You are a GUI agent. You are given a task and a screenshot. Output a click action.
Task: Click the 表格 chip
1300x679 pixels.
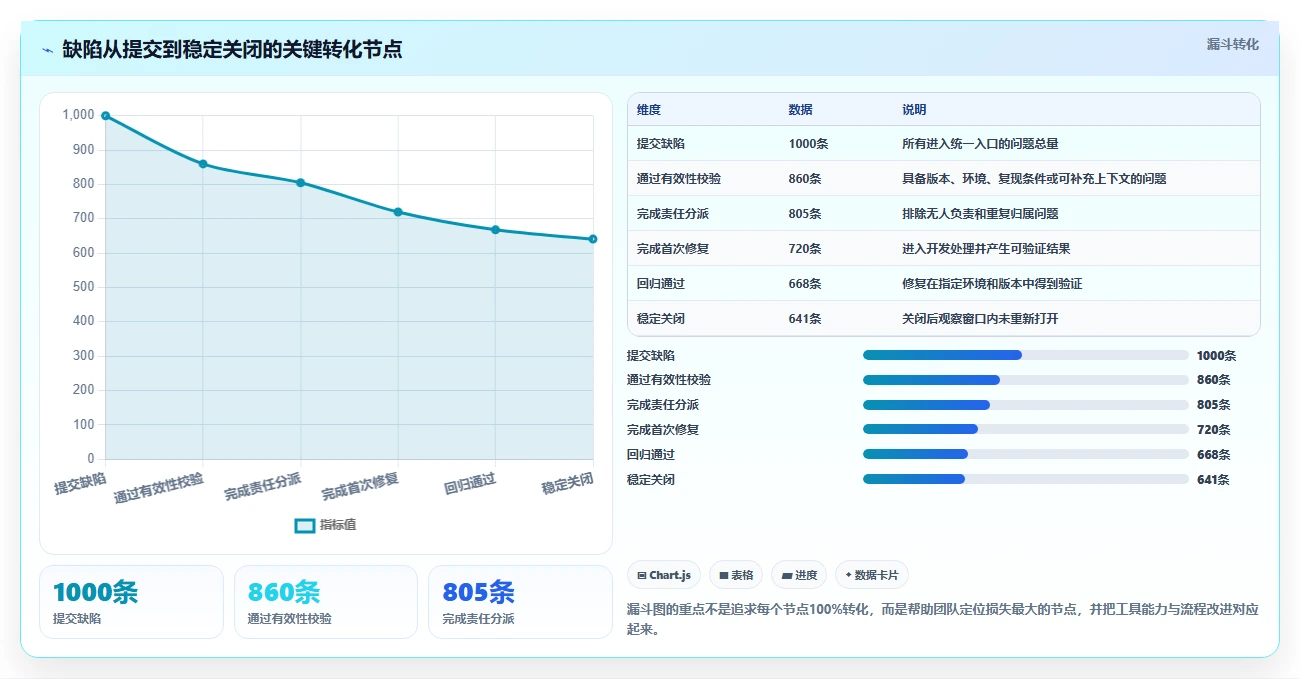click(x=735, y=575)
